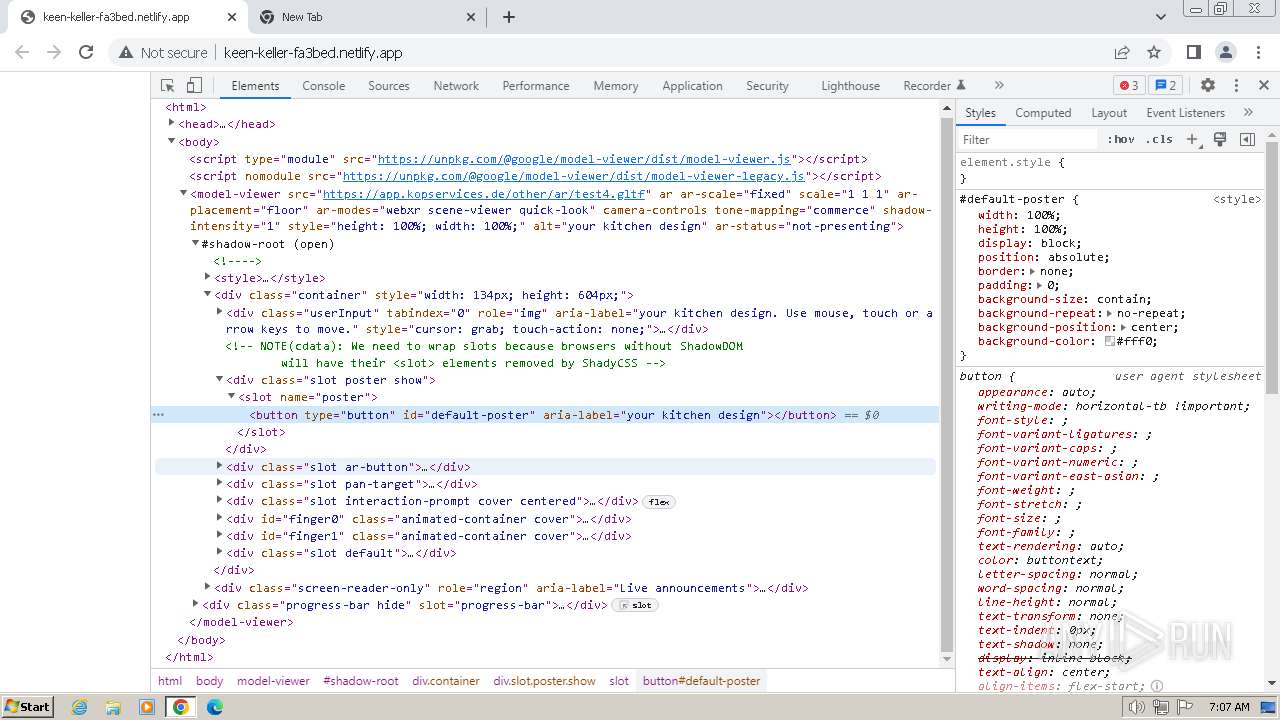Click the slot badge on progress-bar div
Screen dimensions: 1280x720
[636, 605]
